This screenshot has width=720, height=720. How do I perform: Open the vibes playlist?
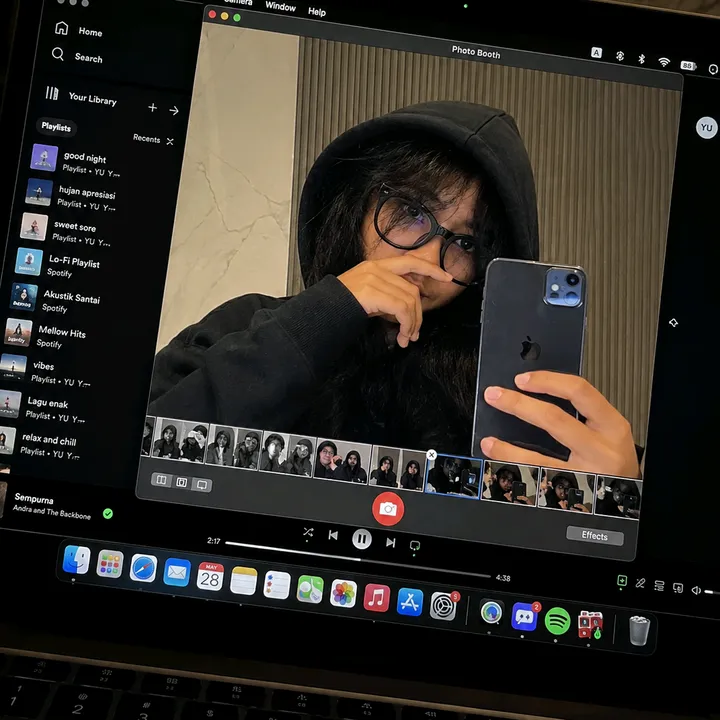point(45,371)
